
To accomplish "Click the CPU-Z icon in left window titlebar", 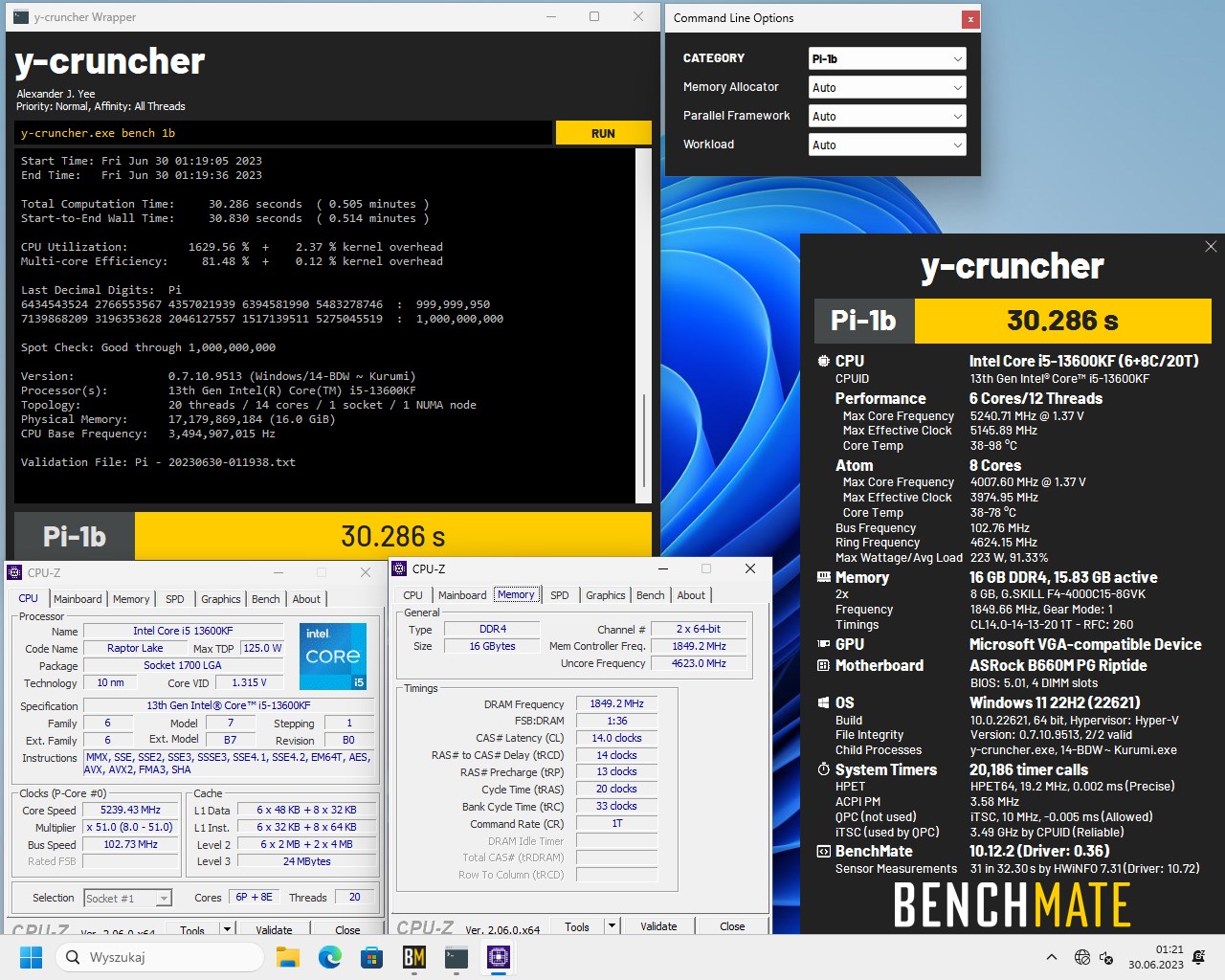I will 14,572.
